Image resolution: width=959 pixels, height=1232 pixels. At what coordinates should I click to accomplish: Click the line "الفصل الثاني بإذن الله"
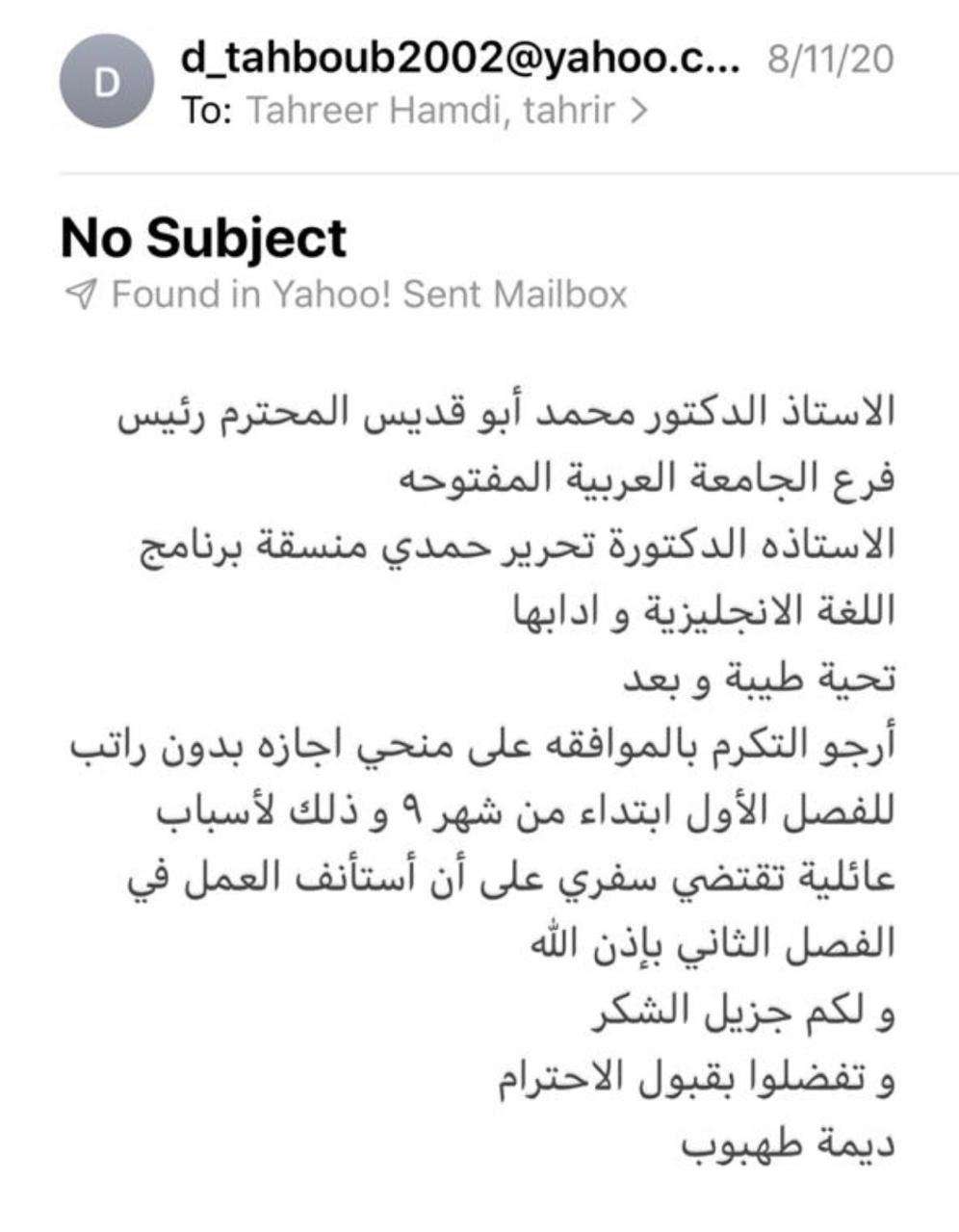click(x=712, y=945)
